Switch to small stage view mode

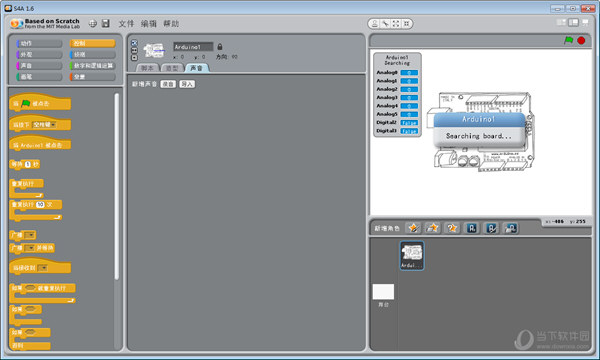(561, 23)
